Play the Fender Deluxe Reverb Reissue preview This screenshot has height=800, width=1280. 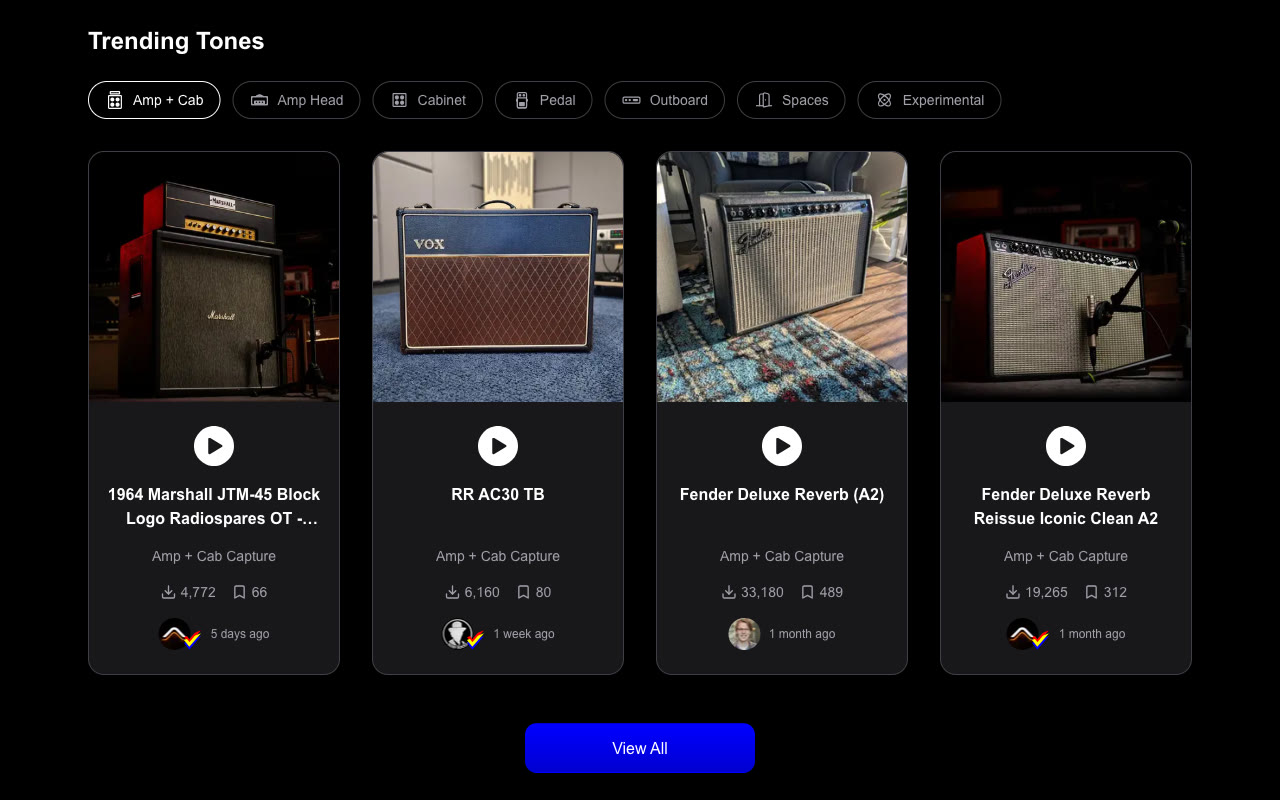[x=1066, y=446]
